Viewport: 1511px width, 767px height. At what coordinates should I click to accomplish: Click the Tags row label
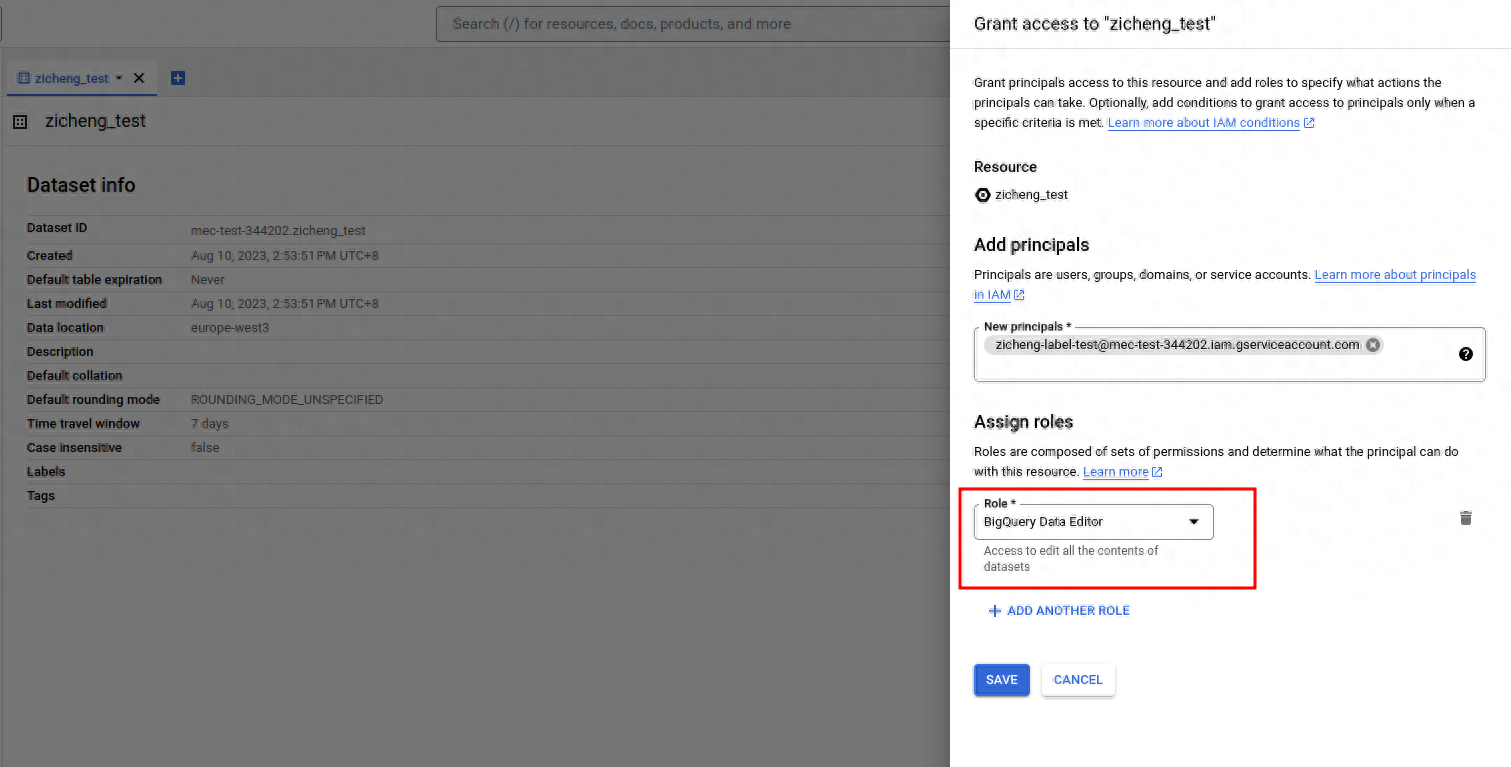41,496
